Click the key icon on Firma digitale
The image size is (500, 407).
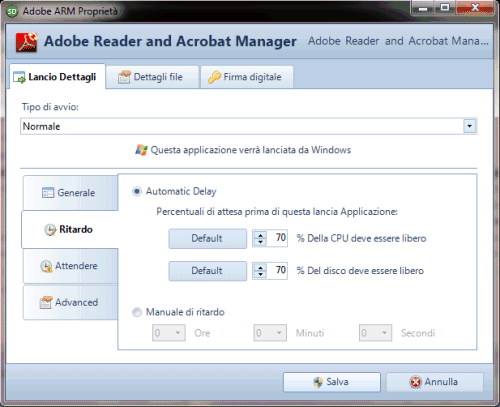214,77
